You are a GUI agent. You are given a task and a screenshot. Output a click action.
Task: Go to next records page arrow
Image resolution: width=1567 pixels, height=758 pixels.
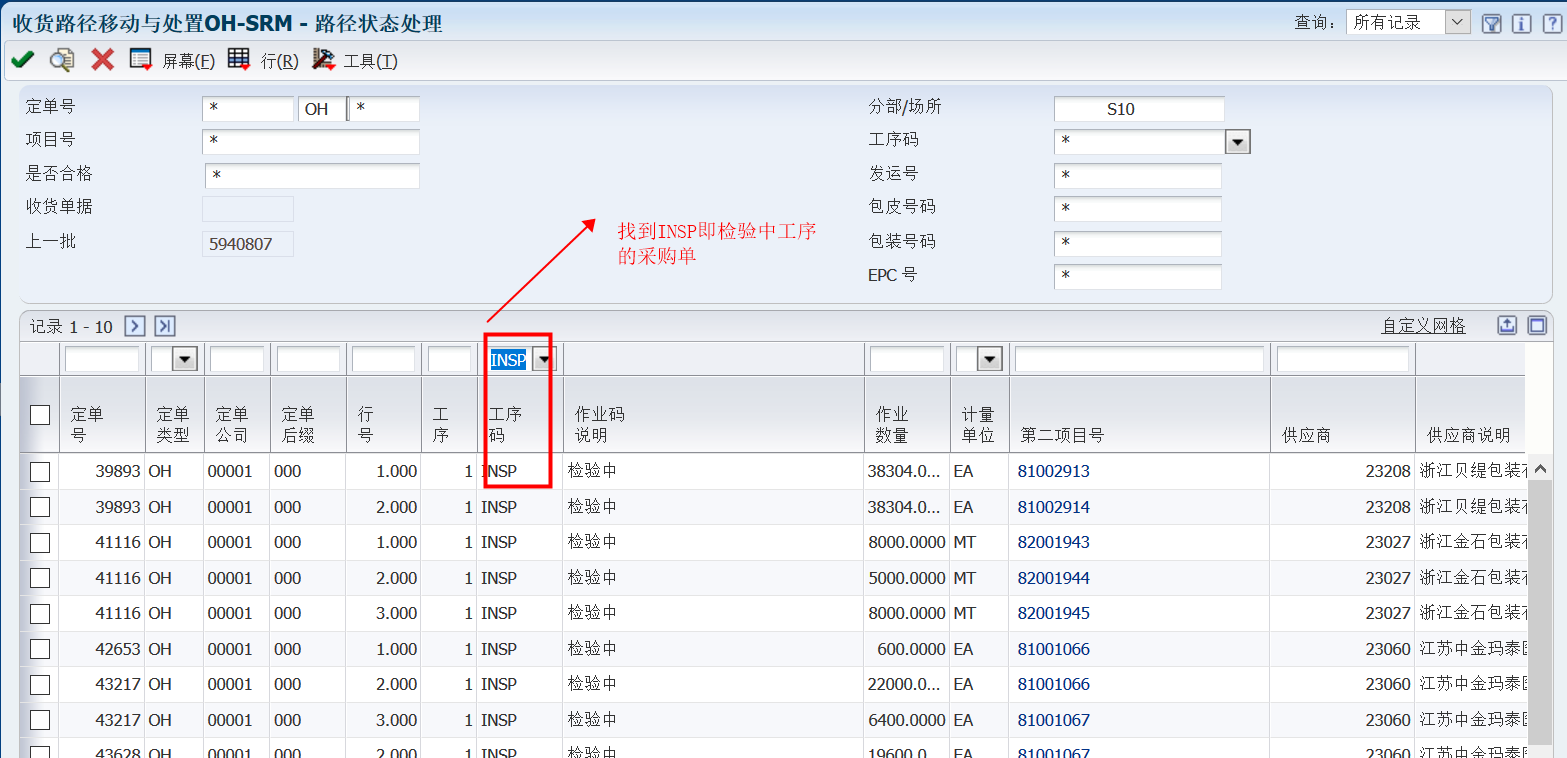tap(135, 326)
